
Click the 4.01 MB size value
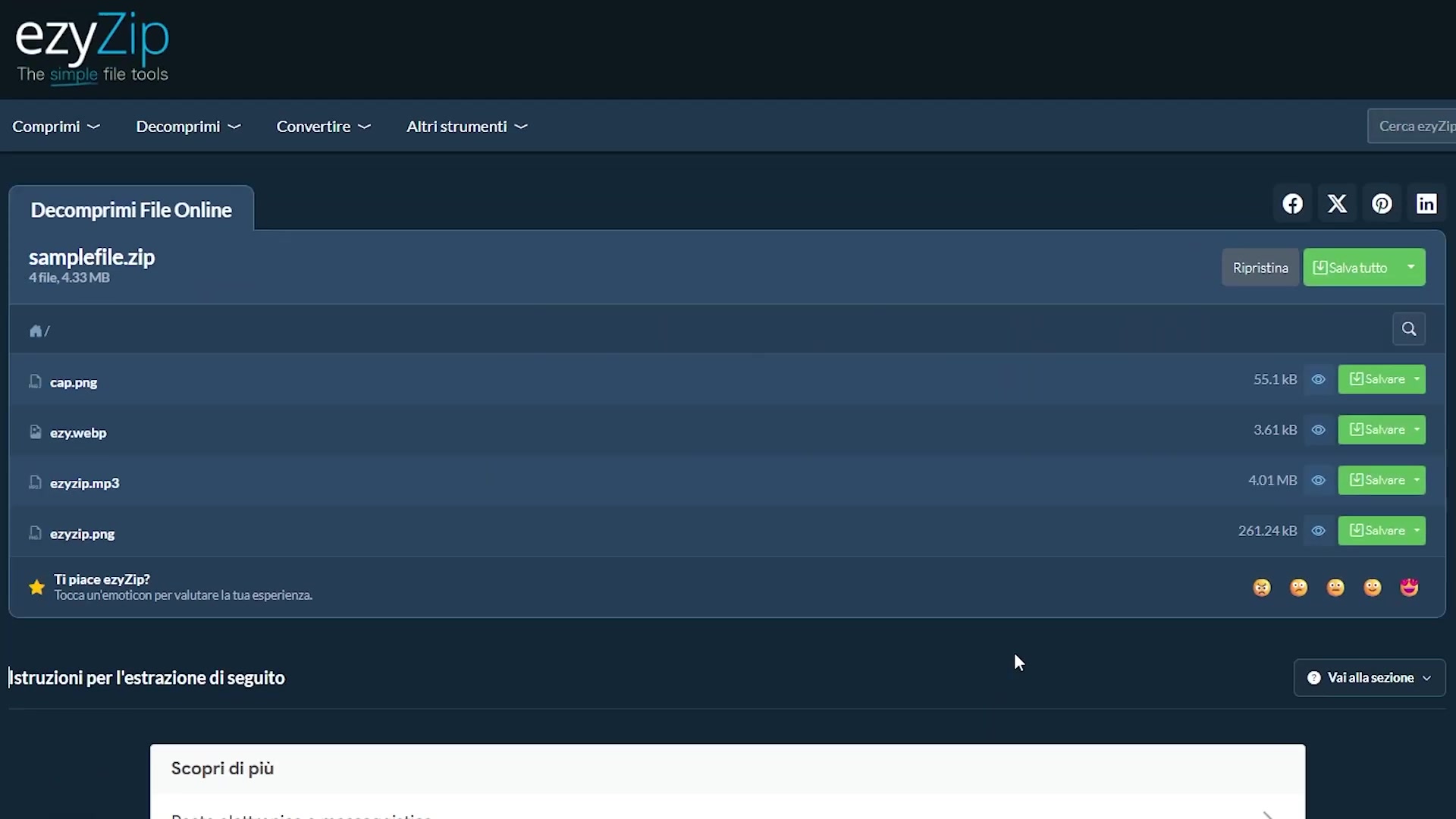coord(1272,480)
